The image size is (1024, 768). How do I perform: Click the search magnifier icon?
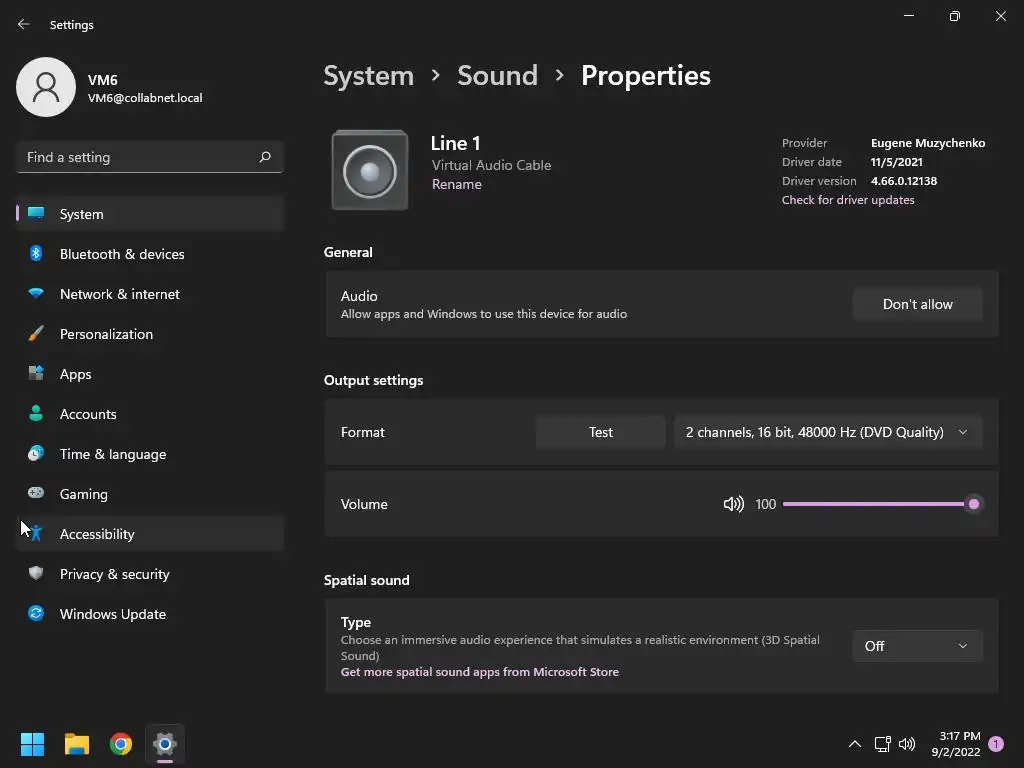point(265,157)
